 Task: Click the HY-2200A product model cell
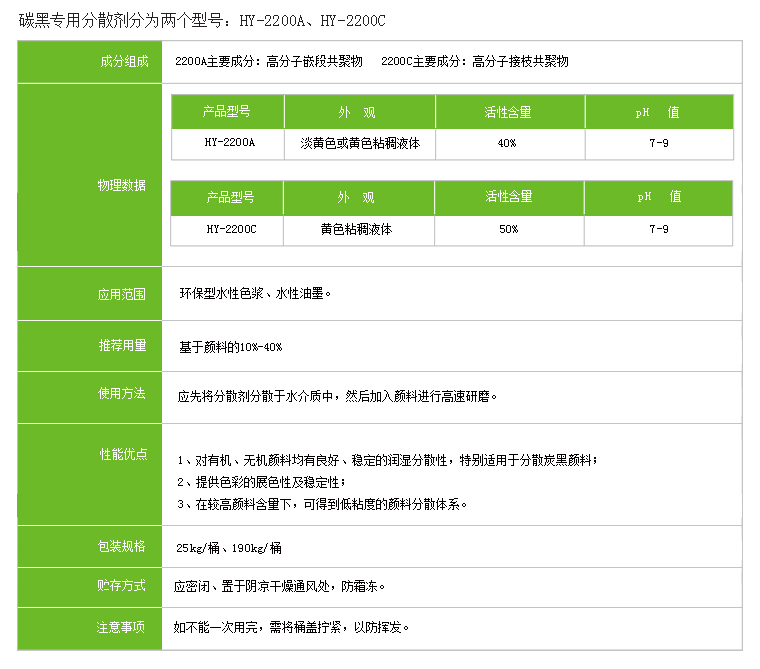(x=229, y=143)
